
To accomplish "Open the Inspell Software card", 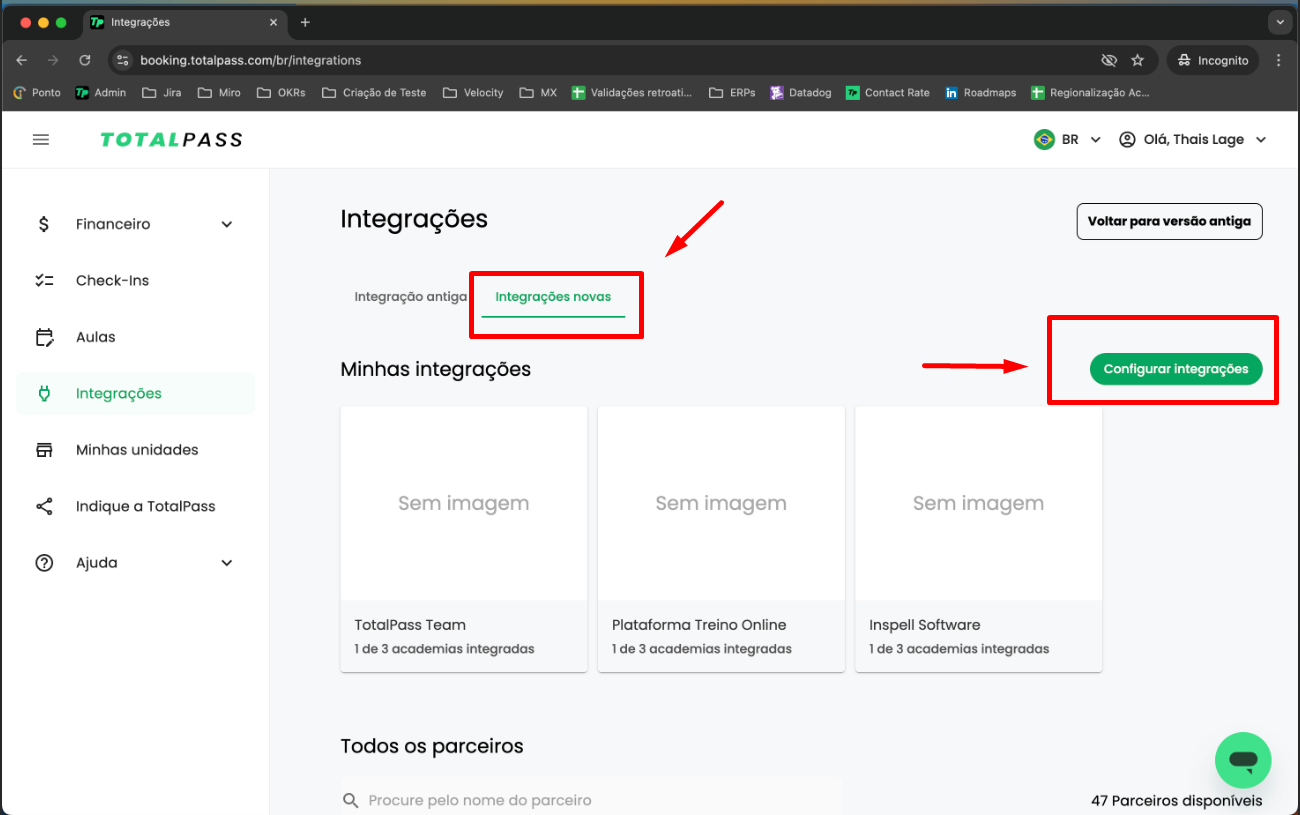I will tap(979, 539).
